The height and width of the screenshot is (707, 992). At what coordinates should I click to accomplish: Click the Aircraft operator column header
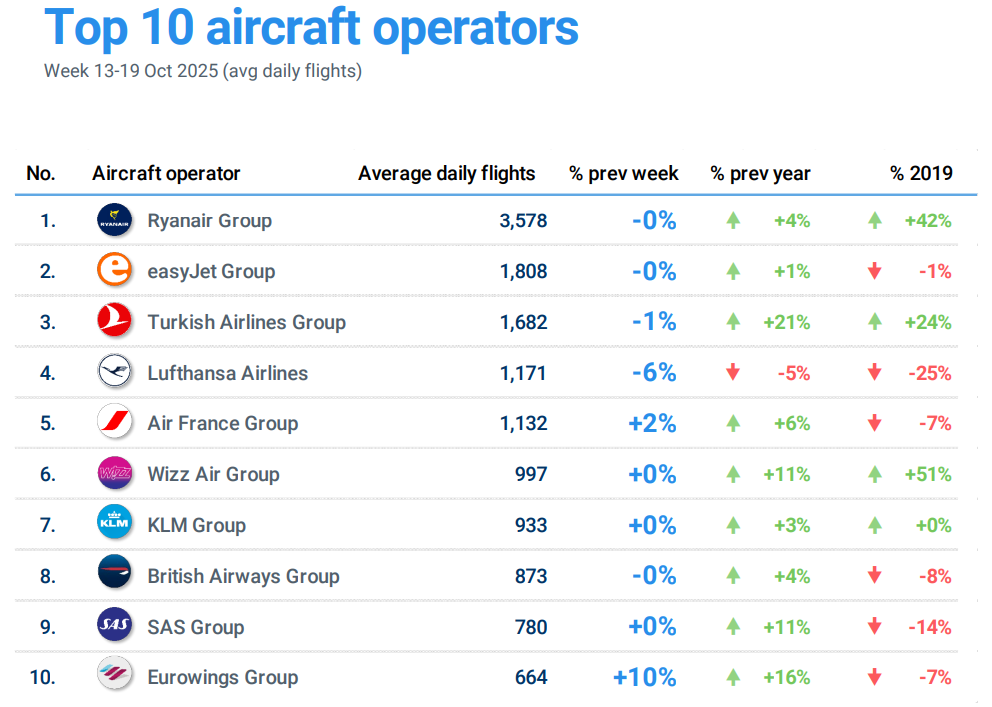click(166, 173)
